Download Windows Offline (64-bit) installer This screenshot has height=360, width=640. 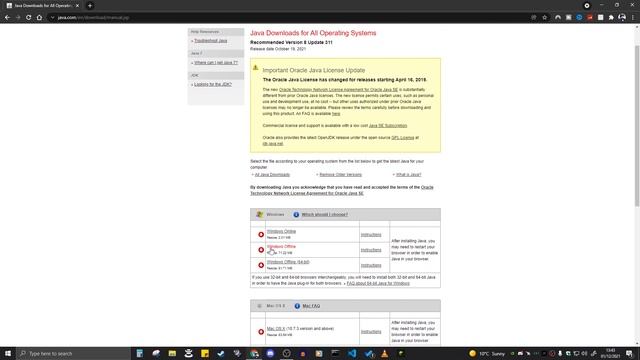pos(288,262)
